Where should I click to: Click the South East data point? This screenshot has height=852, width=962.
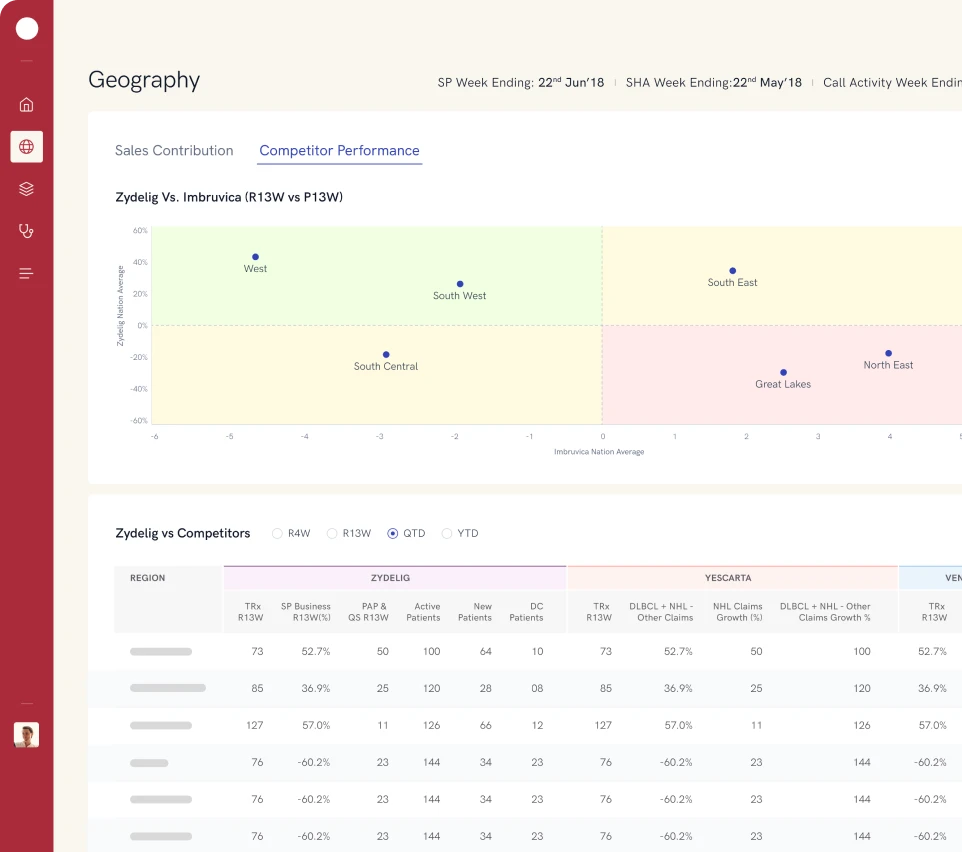point(732,269)
